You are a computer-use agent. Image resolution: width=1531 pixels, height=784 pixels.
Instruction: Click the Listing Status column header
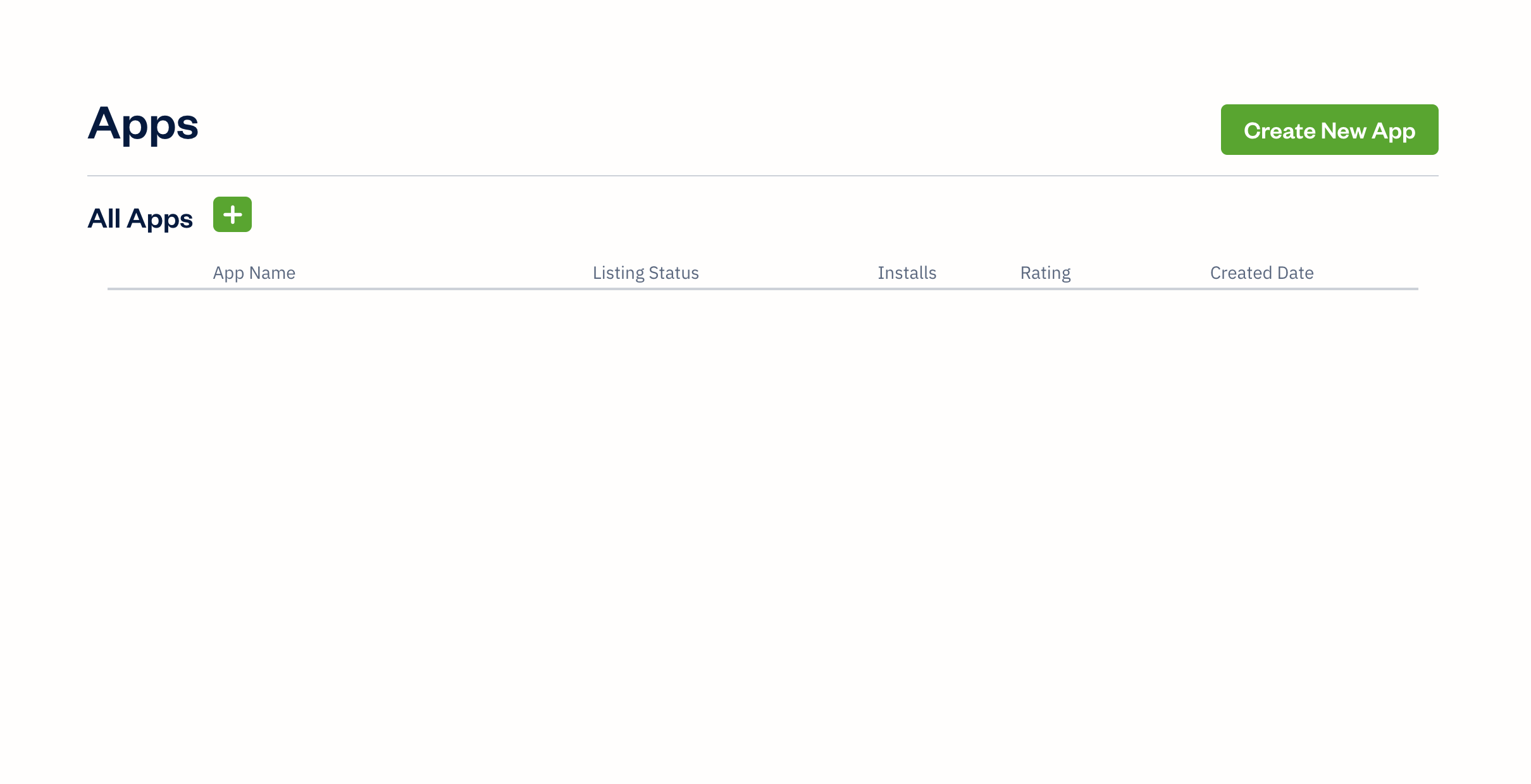coord(645,273)
